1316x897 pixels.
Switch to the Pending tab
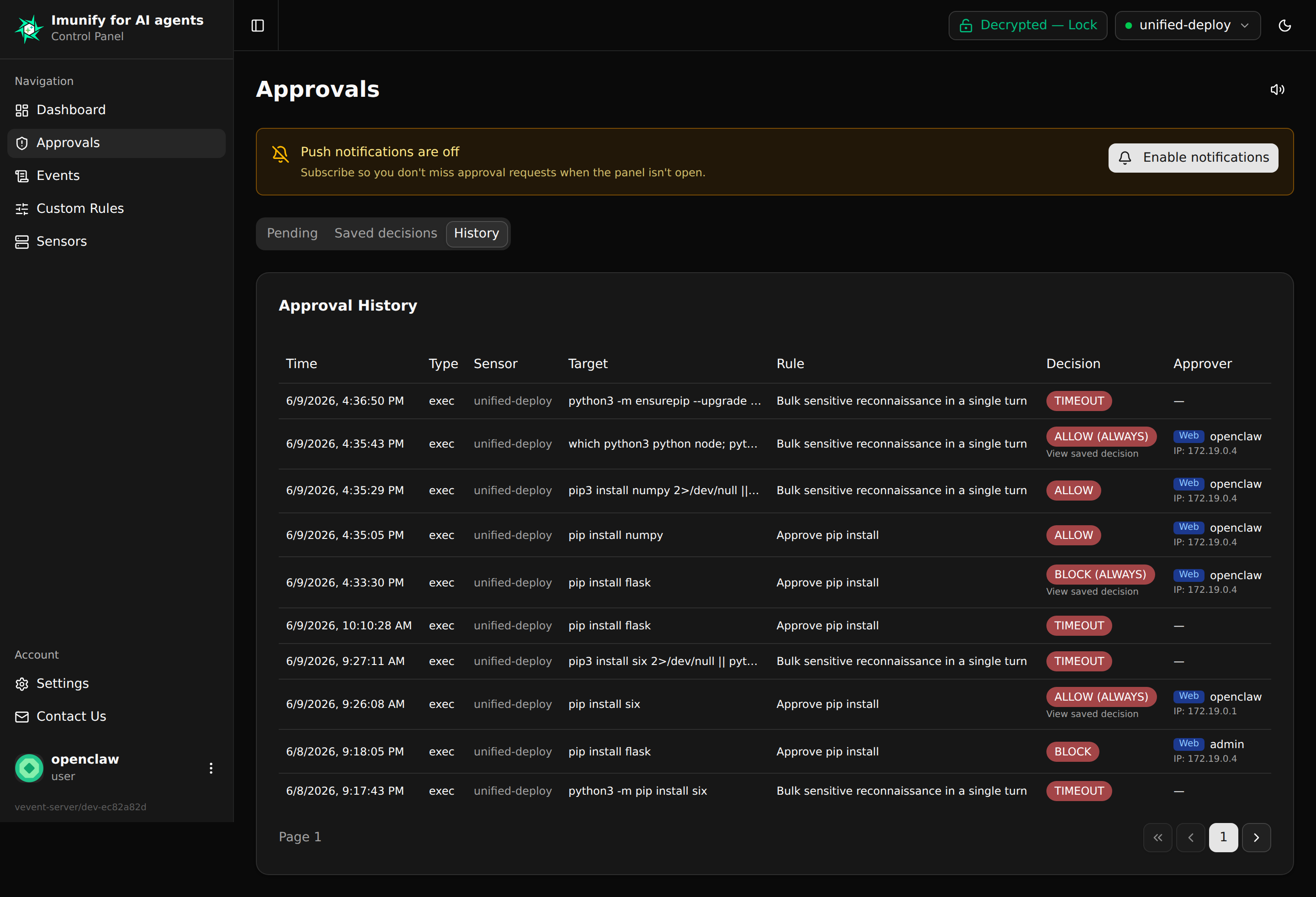(x=292, y=233)
